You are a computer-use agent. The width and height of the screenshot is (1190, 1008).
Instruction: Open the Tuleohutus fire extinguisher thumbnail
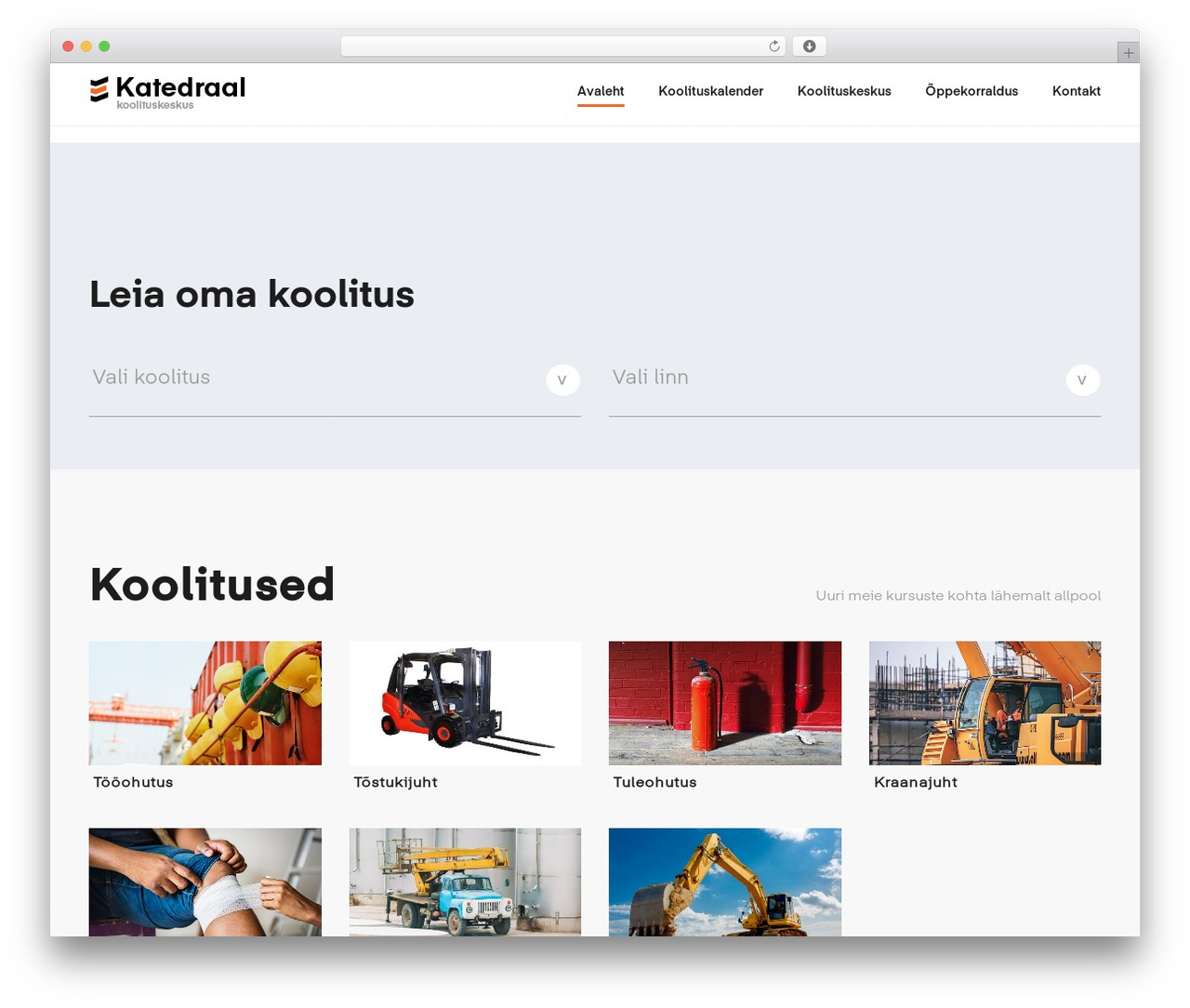[725, 703]
